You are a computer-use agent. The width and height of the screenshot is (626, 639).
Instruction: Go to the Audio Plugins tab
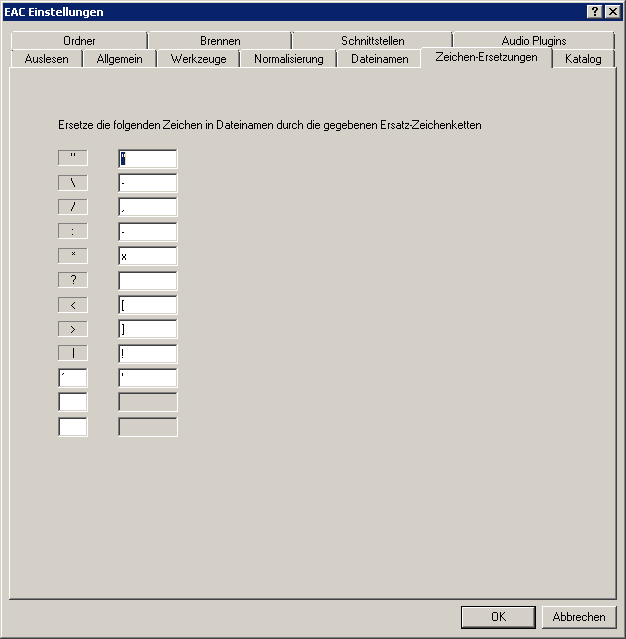pyautogui.click(x=533, y=41)
